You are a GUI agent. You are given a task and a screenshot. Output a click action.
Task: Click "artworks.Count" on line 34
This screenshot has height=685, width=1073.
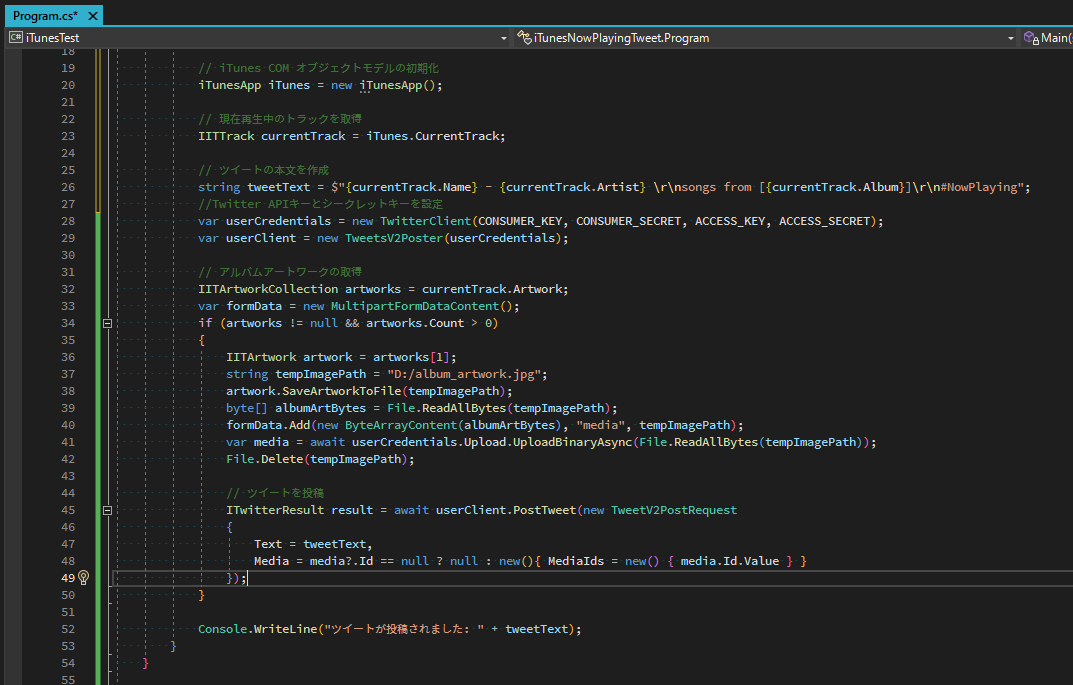pos(415,323)
